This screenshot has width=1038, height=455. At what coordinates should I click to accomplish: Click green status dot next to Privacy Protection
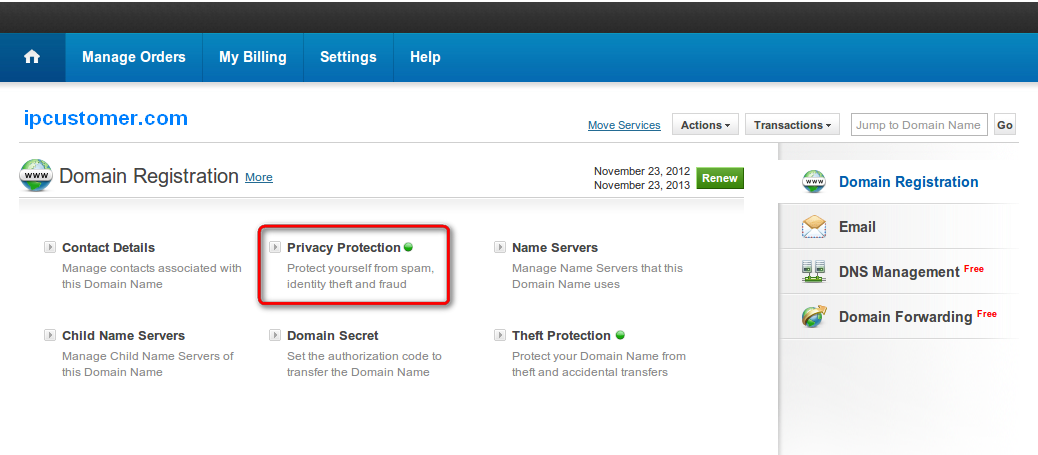click(x=408, y=247)
